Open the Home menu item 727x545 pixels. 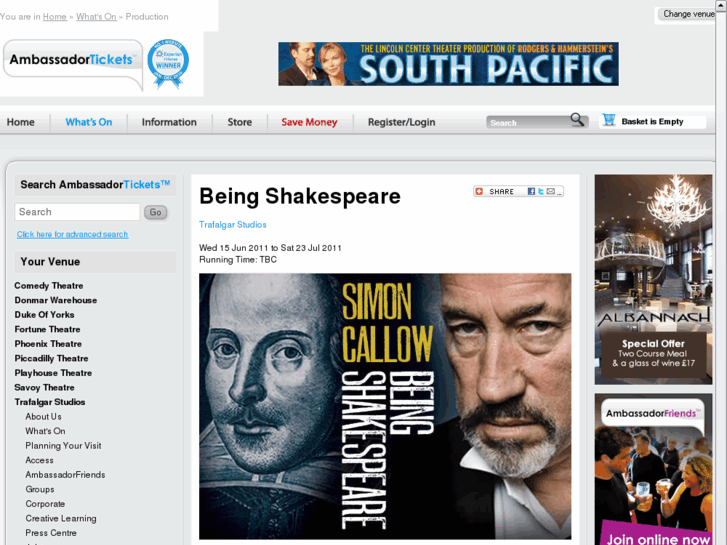pos(20,122)
